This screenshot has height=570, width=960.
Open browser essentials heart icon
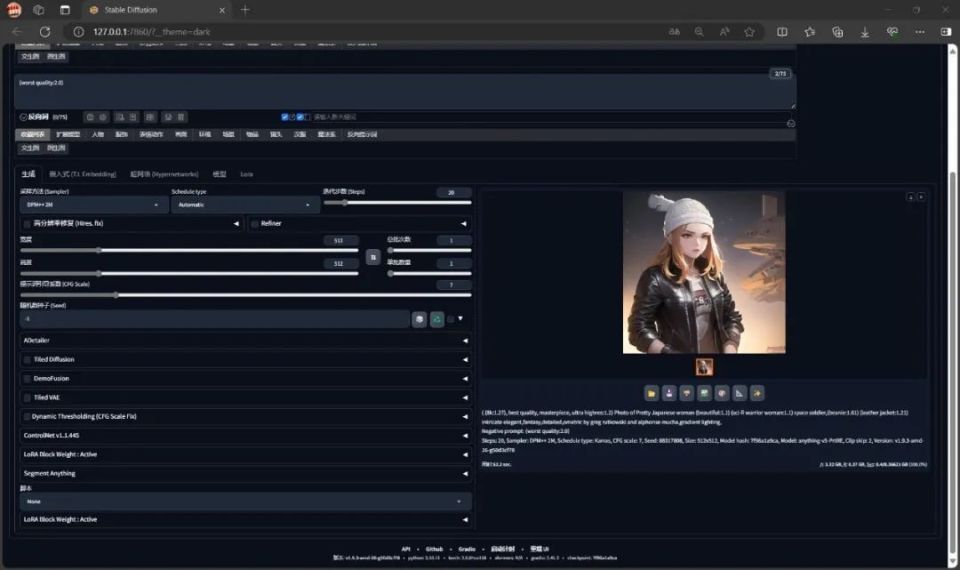893,32
